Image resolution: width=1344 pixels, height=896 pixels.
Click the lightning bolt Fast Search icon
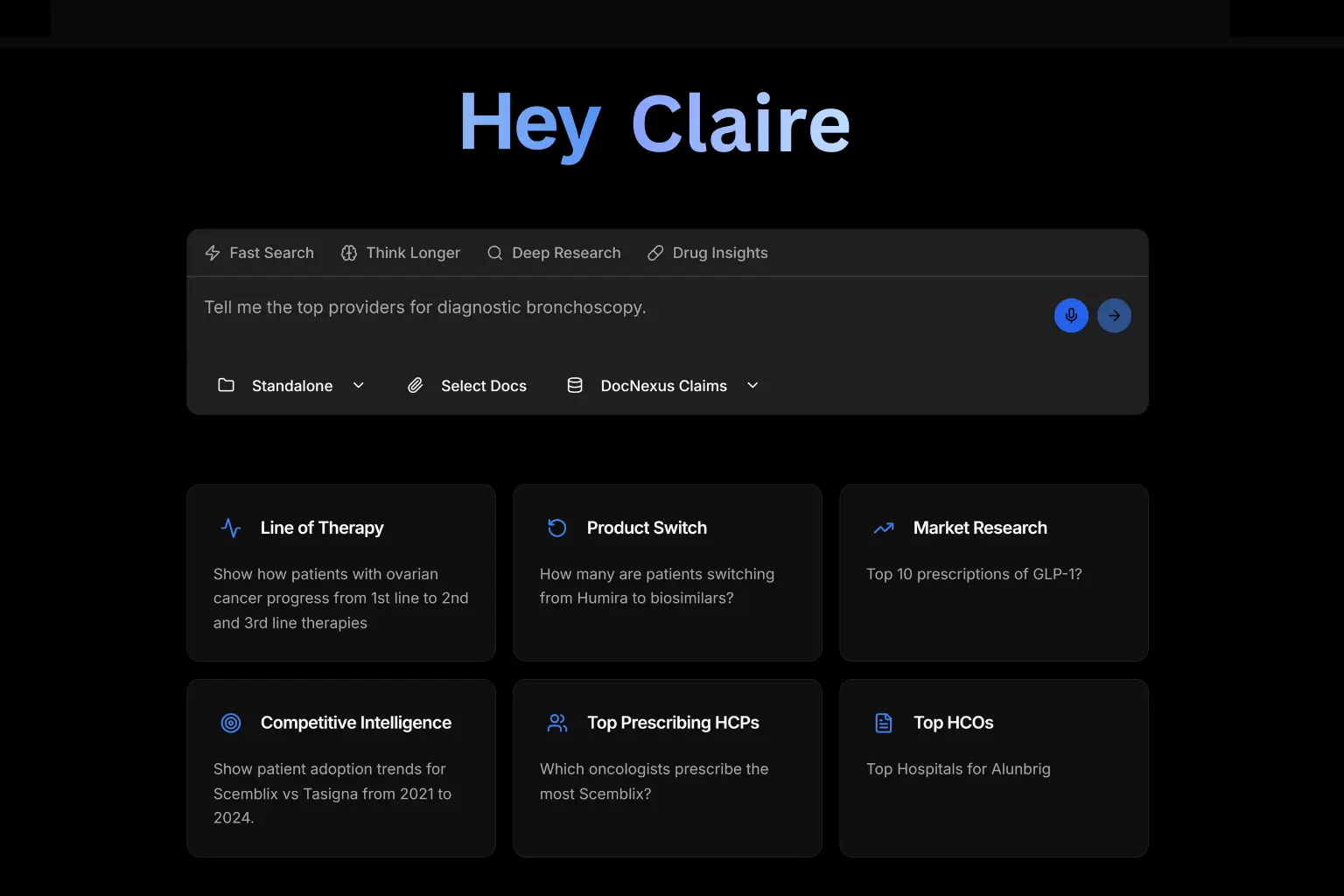[x=213, y=253]
